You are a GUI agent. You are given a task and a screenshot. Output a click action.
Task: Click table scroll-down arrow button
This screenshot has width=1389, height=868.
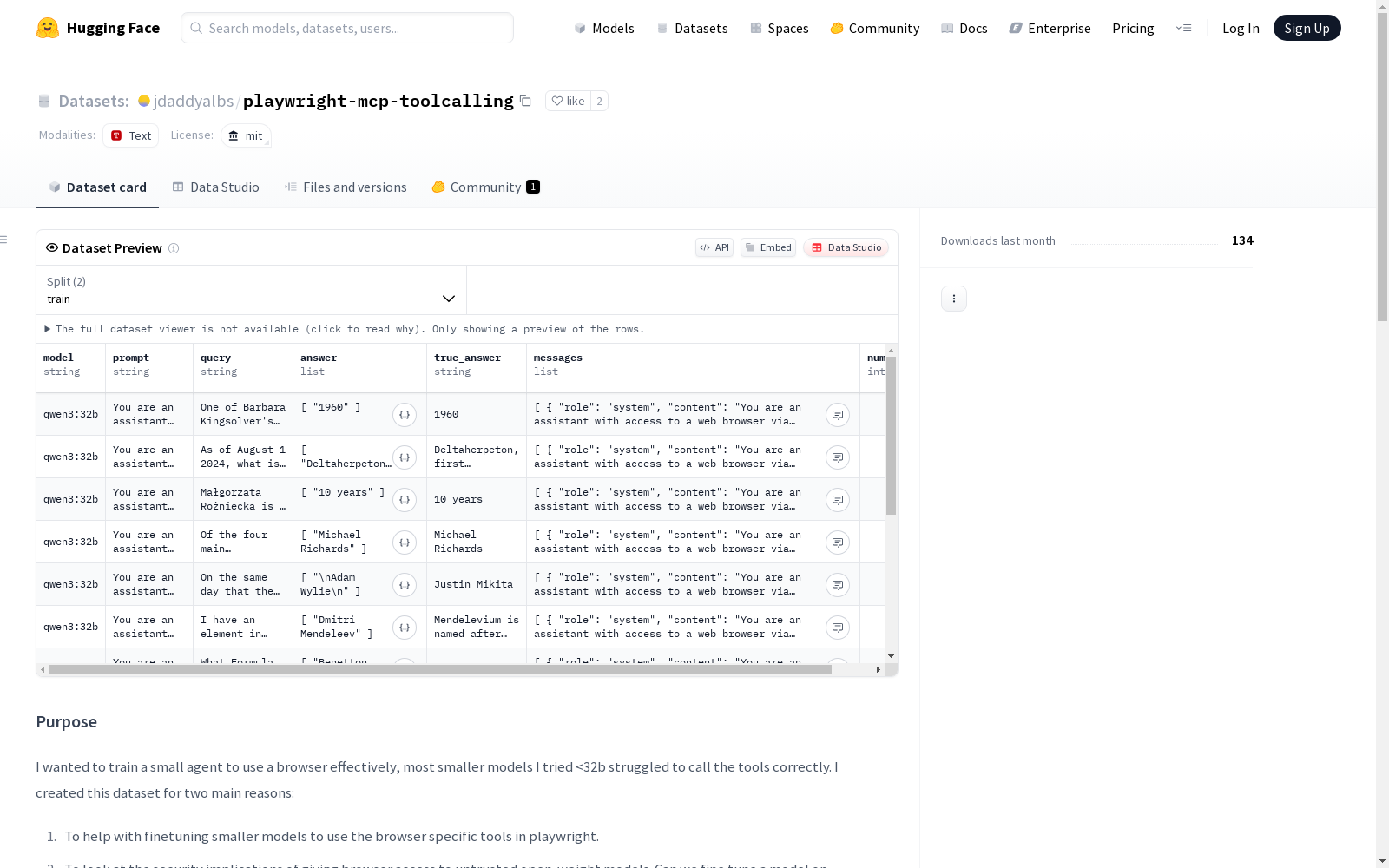[891, 656]
